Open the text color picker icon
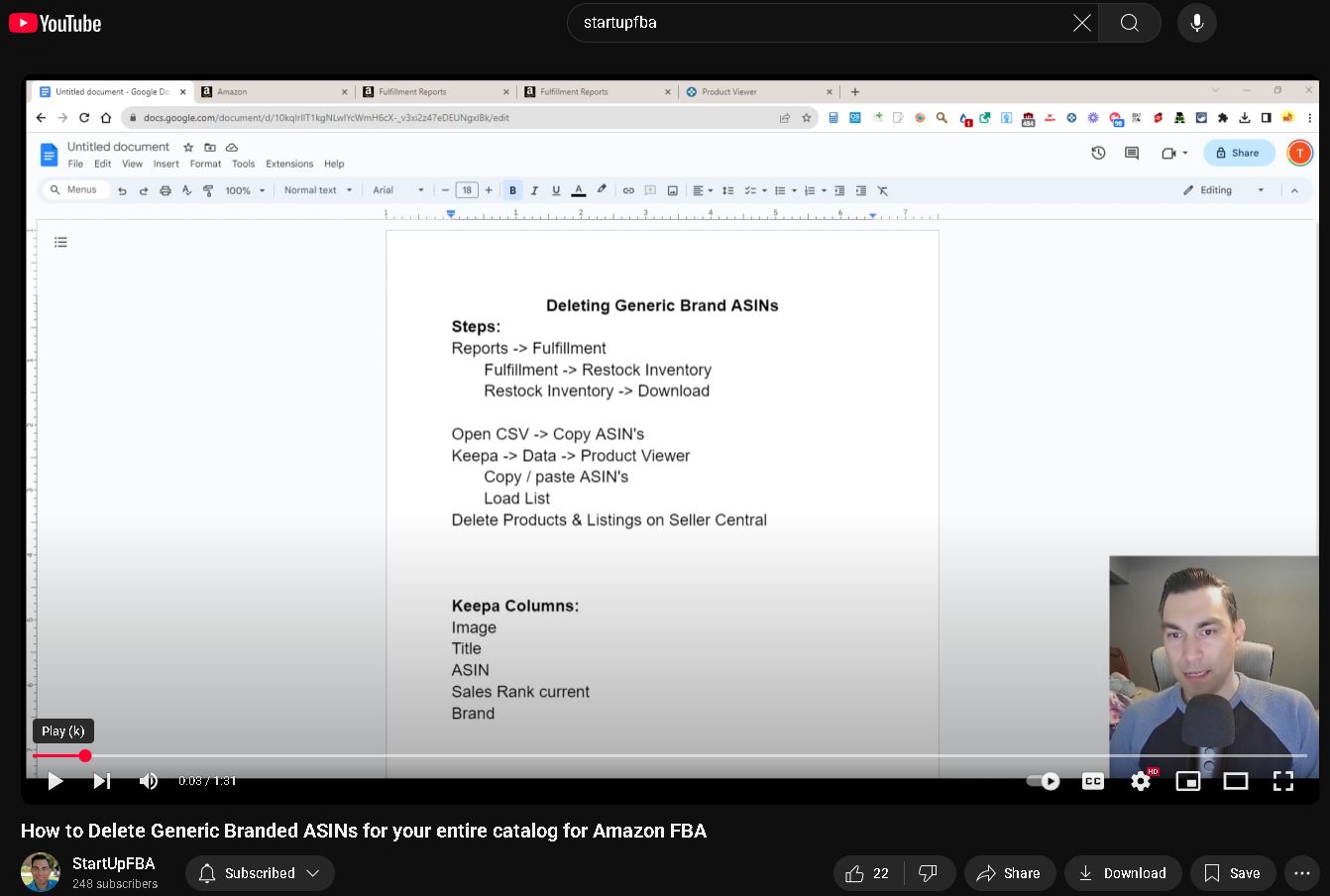1330x896 pixels. (x=578, y=189)
